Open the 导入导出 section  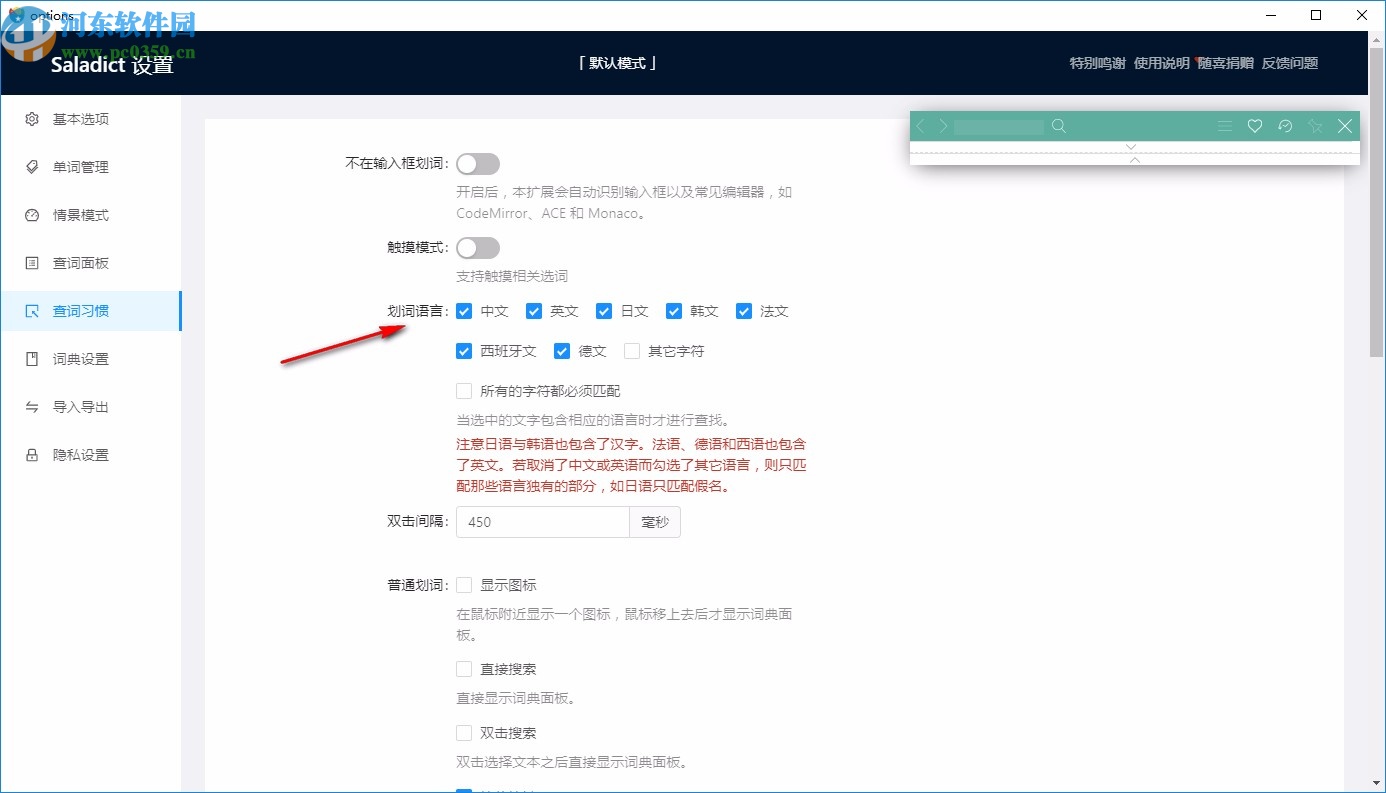click(x=91, y=407)
